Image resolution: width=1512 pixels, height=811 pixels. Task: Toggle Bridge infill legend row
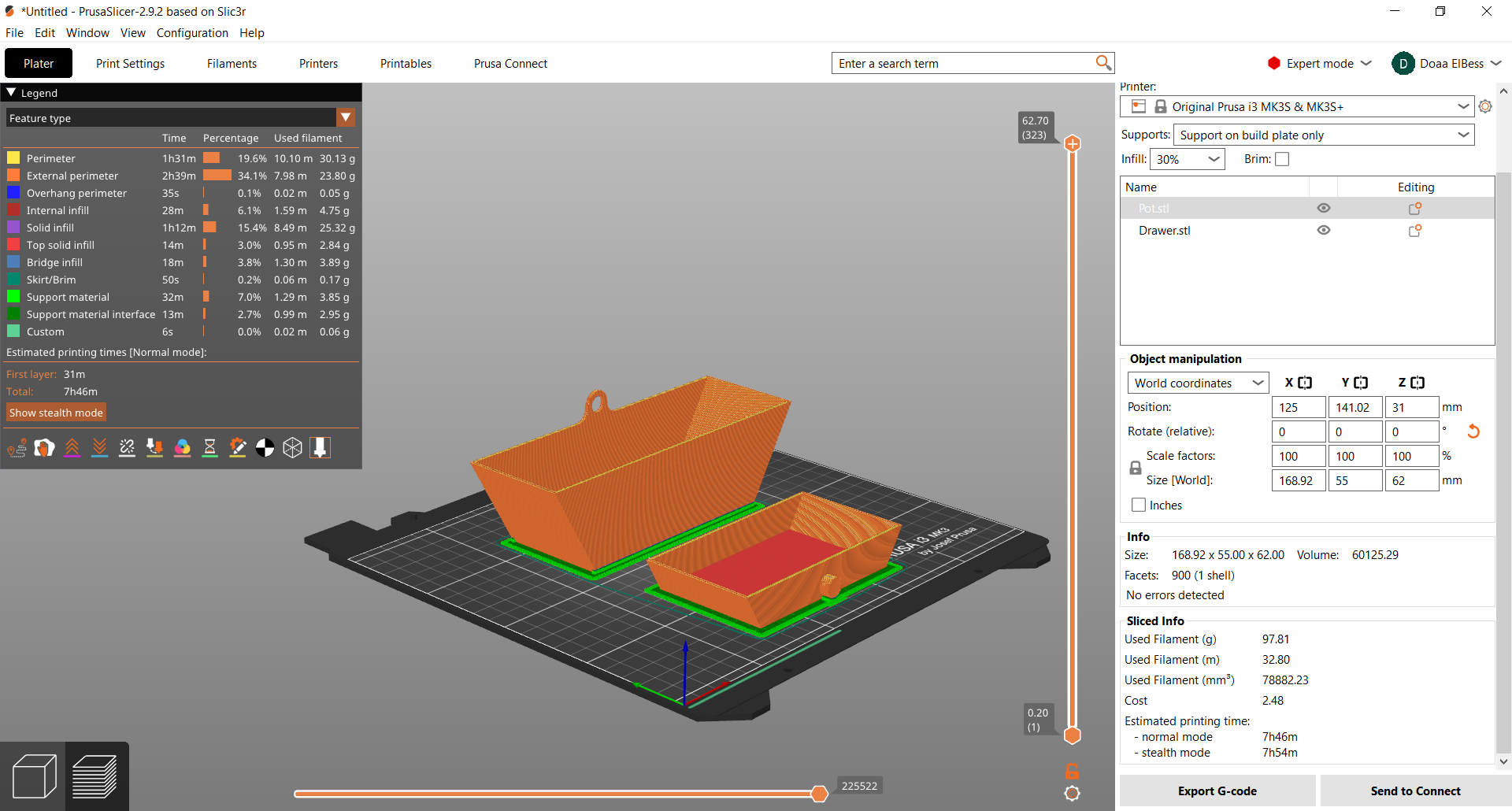180,262
